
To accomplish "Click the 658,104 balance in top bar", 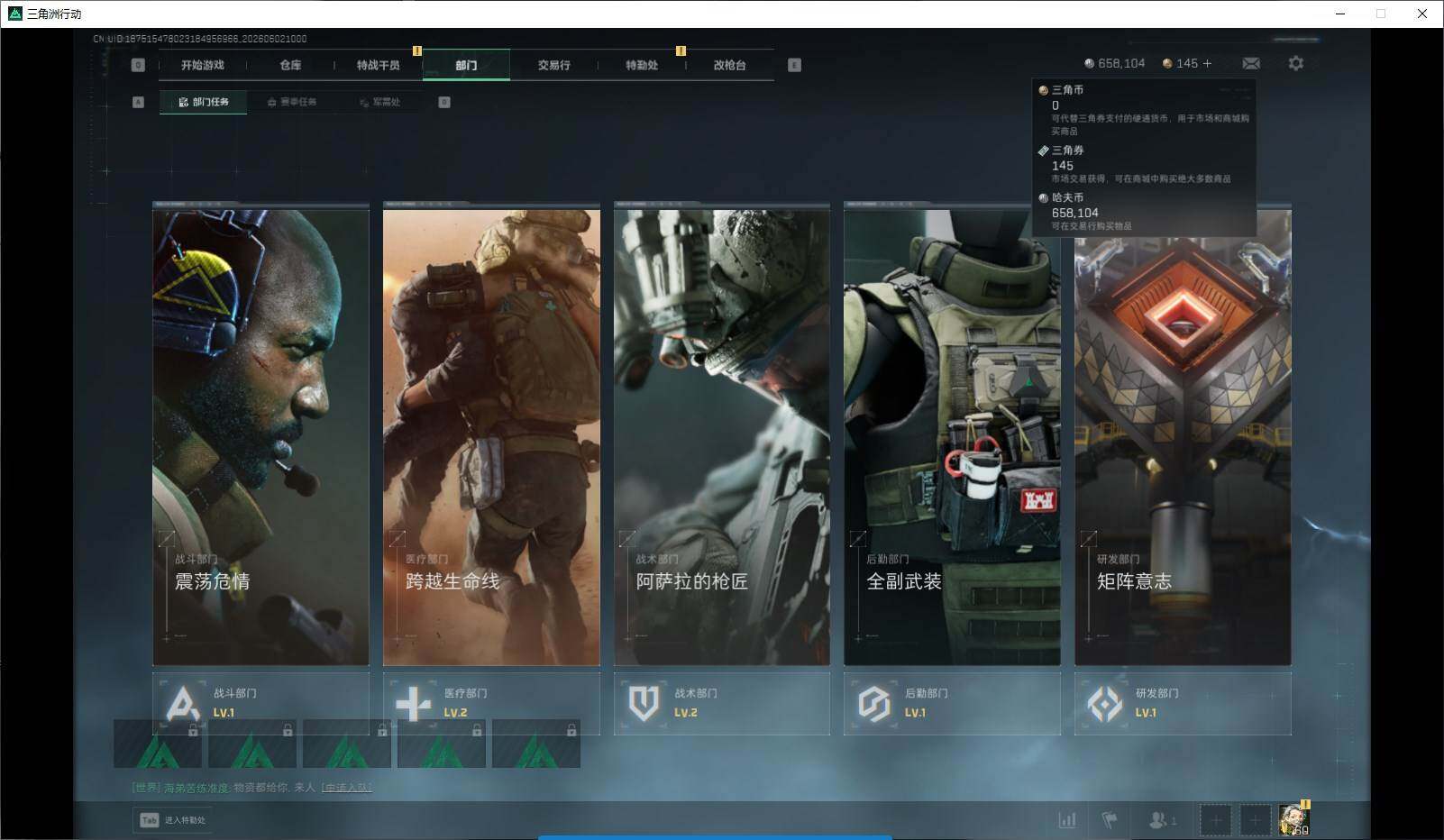I will (1121, 63).
